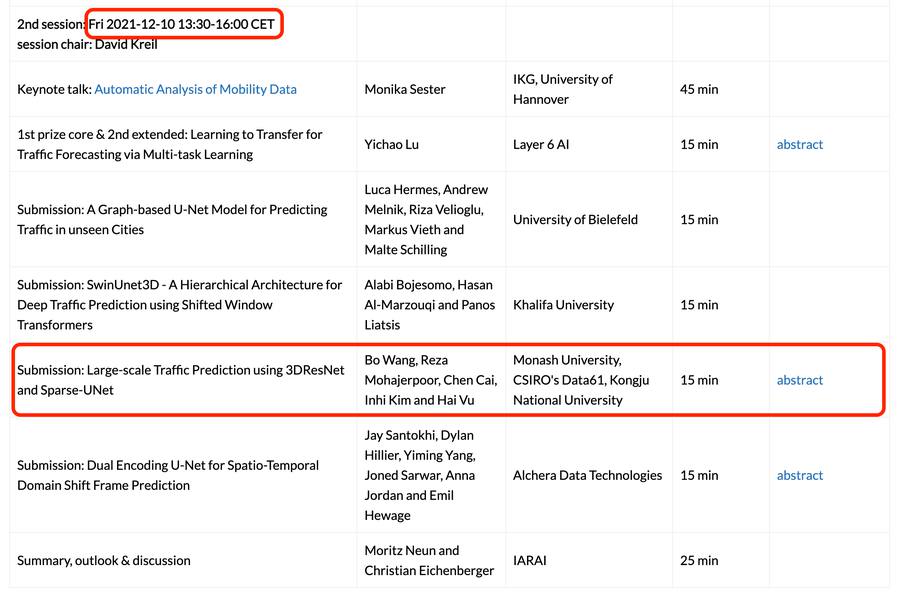
Task: Click the 15 min duration in Layer 6 AI row
Action: click(699, 144)
